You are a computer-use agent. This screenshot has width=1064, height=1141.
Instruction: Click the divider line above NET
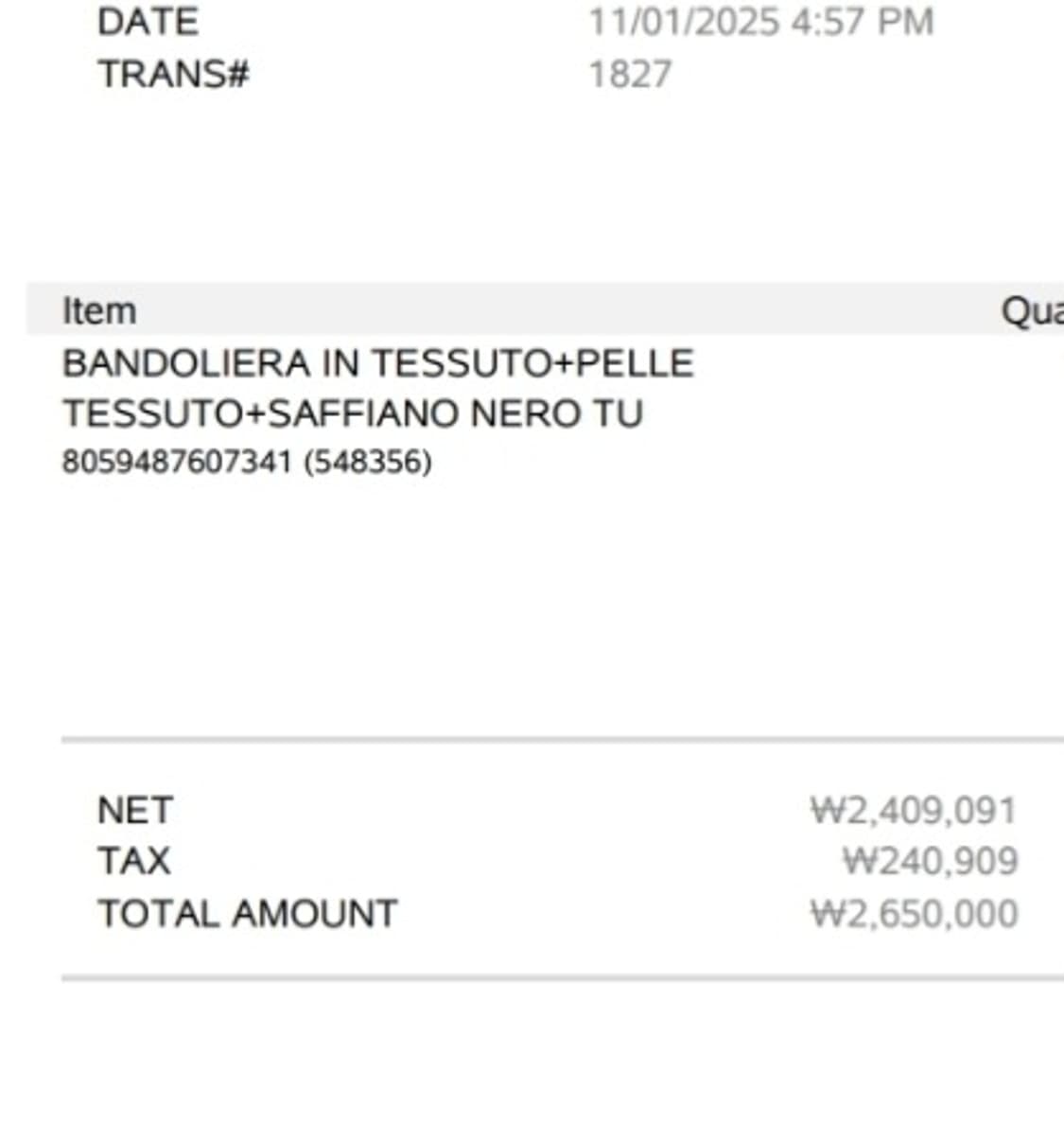[x=562, y=740]
